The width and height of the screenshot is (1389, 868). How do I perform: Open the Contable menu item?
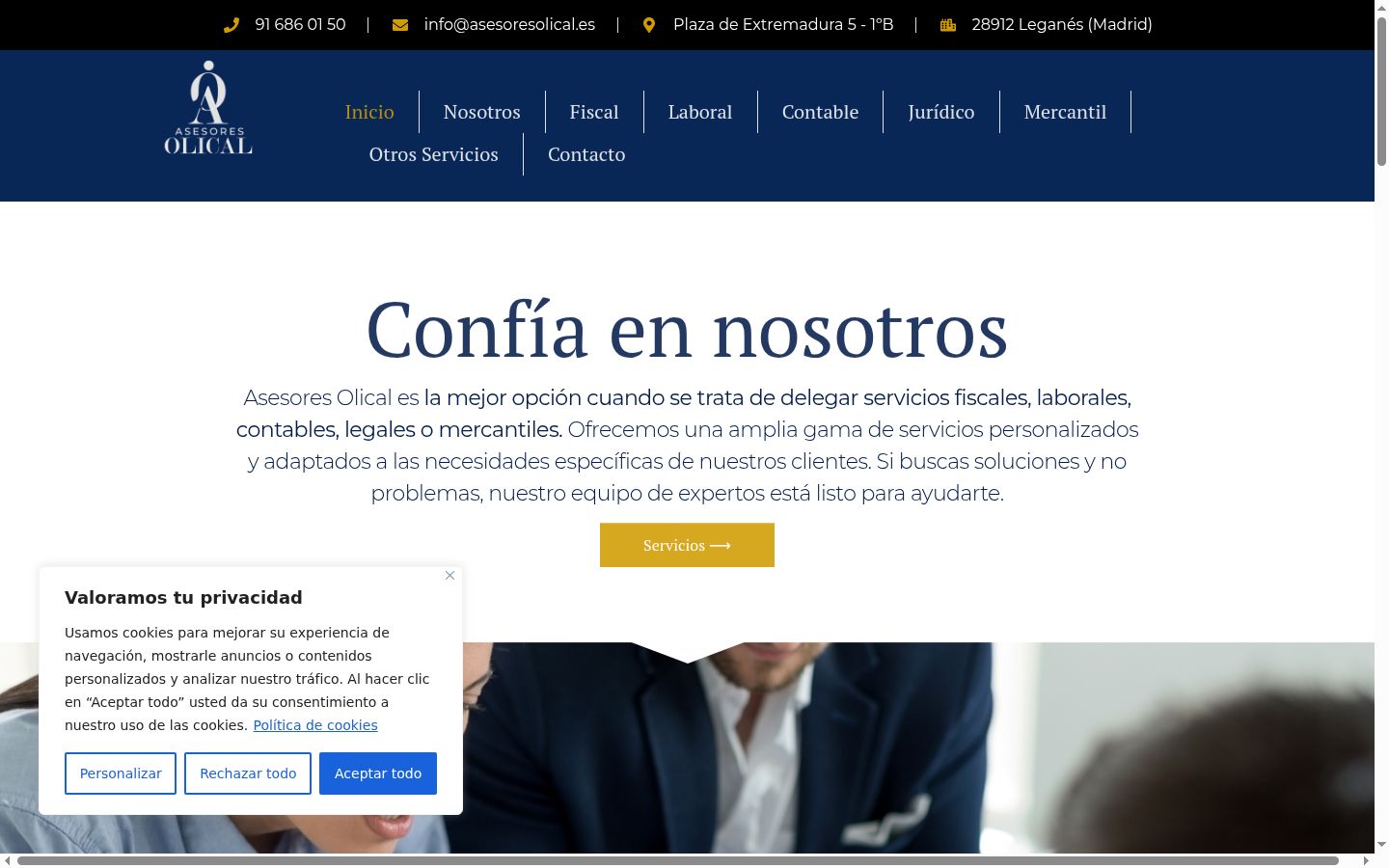pos(820,112)
